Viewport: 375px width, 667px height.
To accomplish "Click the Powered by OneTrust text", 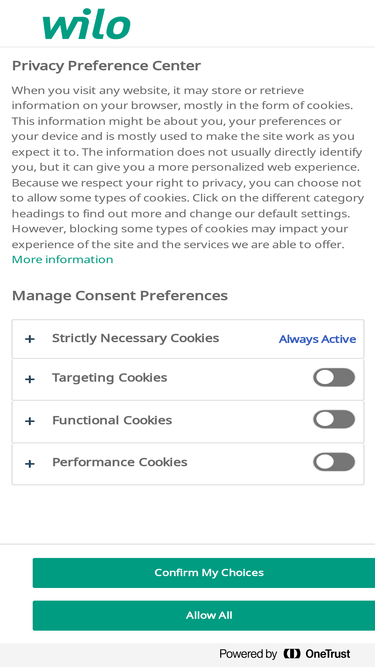I will 285,653.
